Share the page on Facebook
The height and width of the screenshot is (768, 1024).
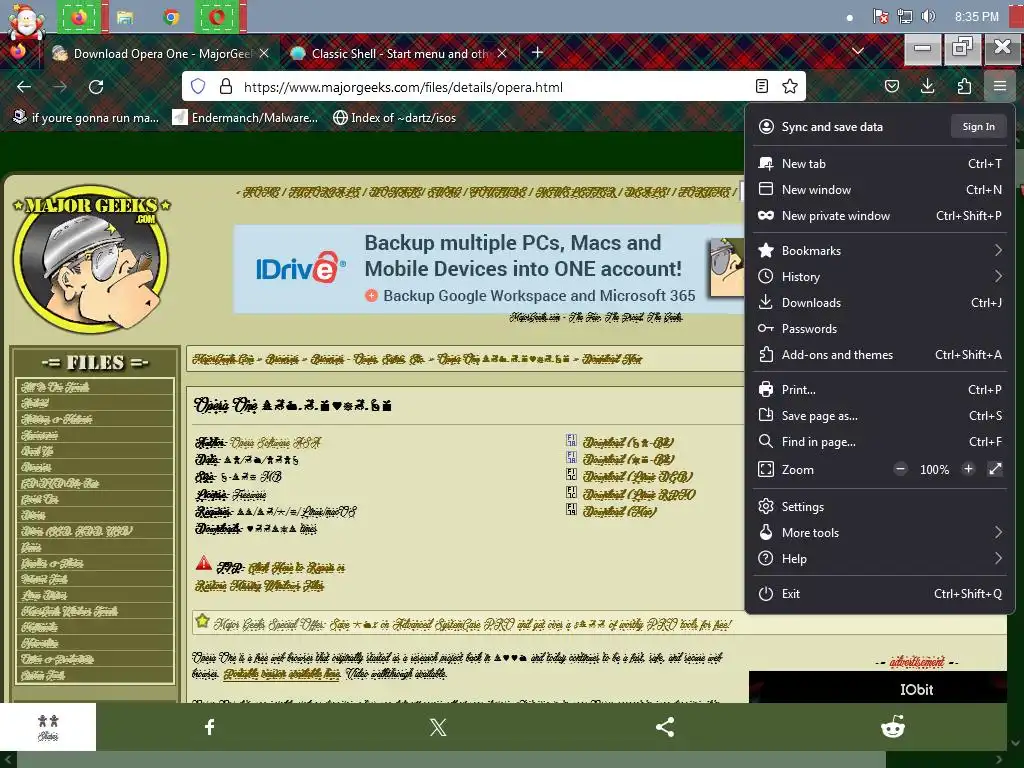(x=210, y=727)
